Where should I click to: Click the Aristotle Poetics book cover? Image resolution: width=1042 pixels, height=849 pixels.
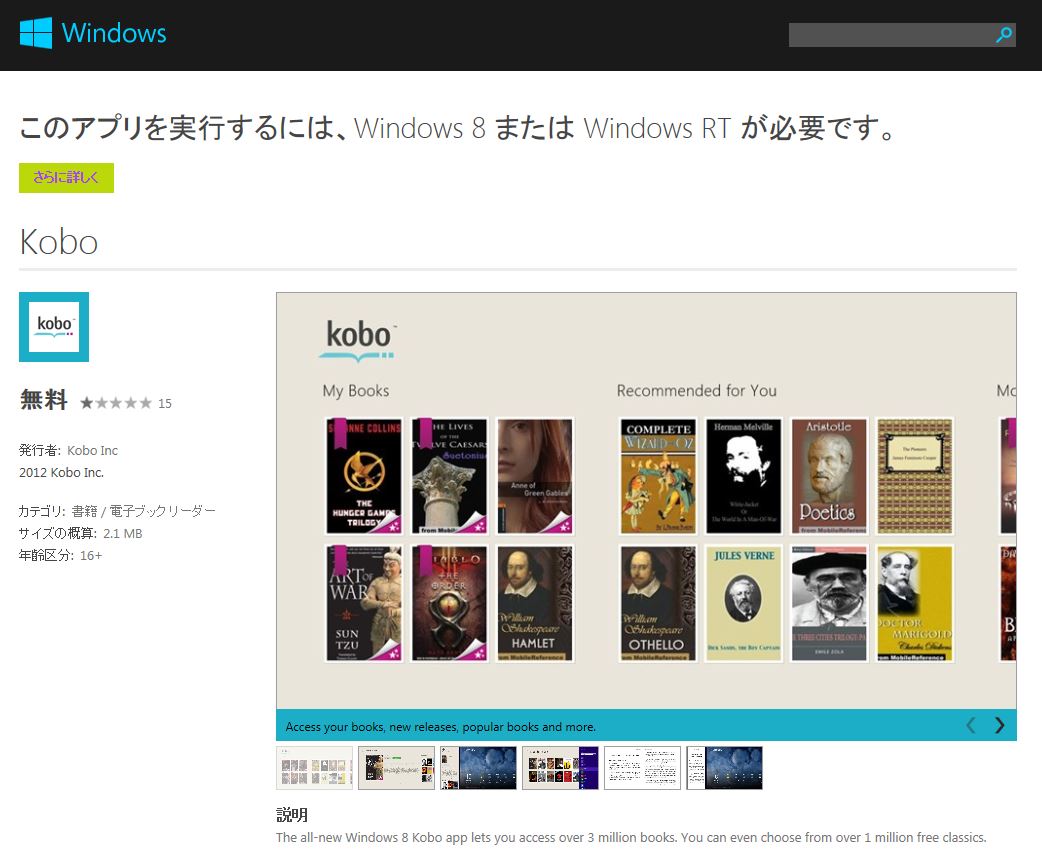[829, 476]
